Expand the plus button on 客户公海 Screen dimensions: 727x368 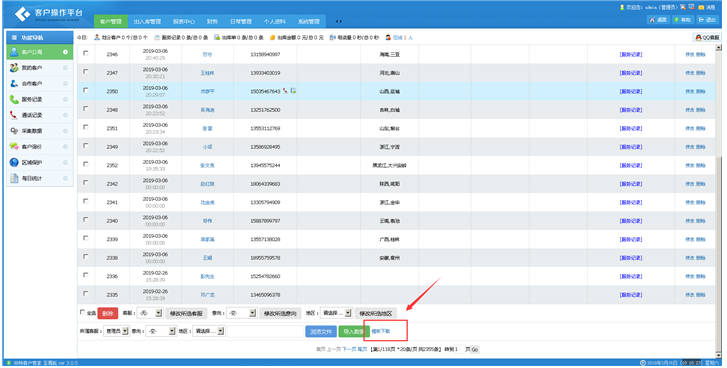tap(65, 52)
